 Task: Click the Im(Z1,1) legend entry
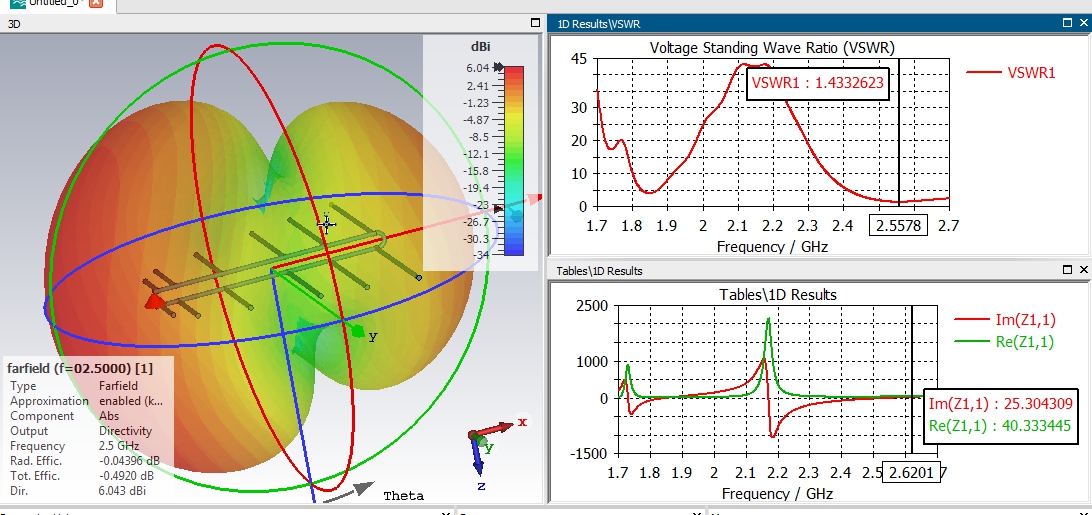tap(1005, 320)
